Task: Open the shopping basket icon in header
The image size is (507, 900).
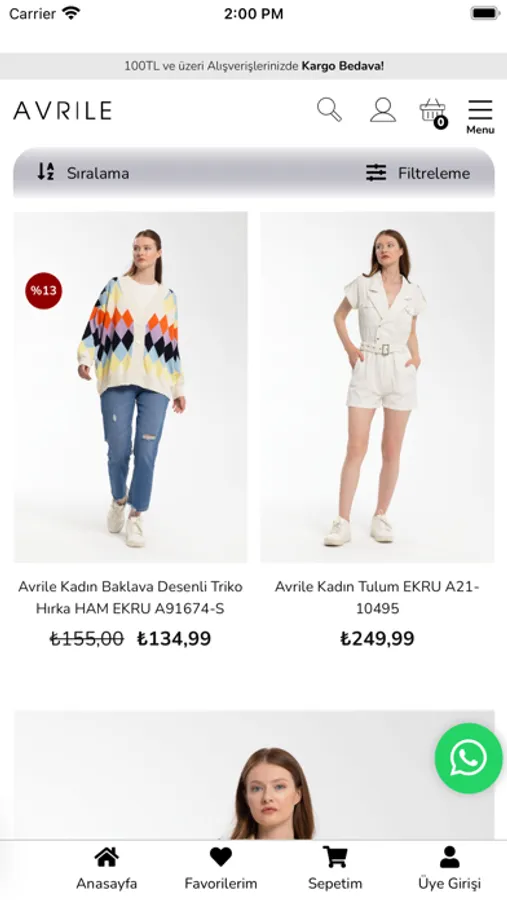Action: pyautogui.click(x=434, y=112)
